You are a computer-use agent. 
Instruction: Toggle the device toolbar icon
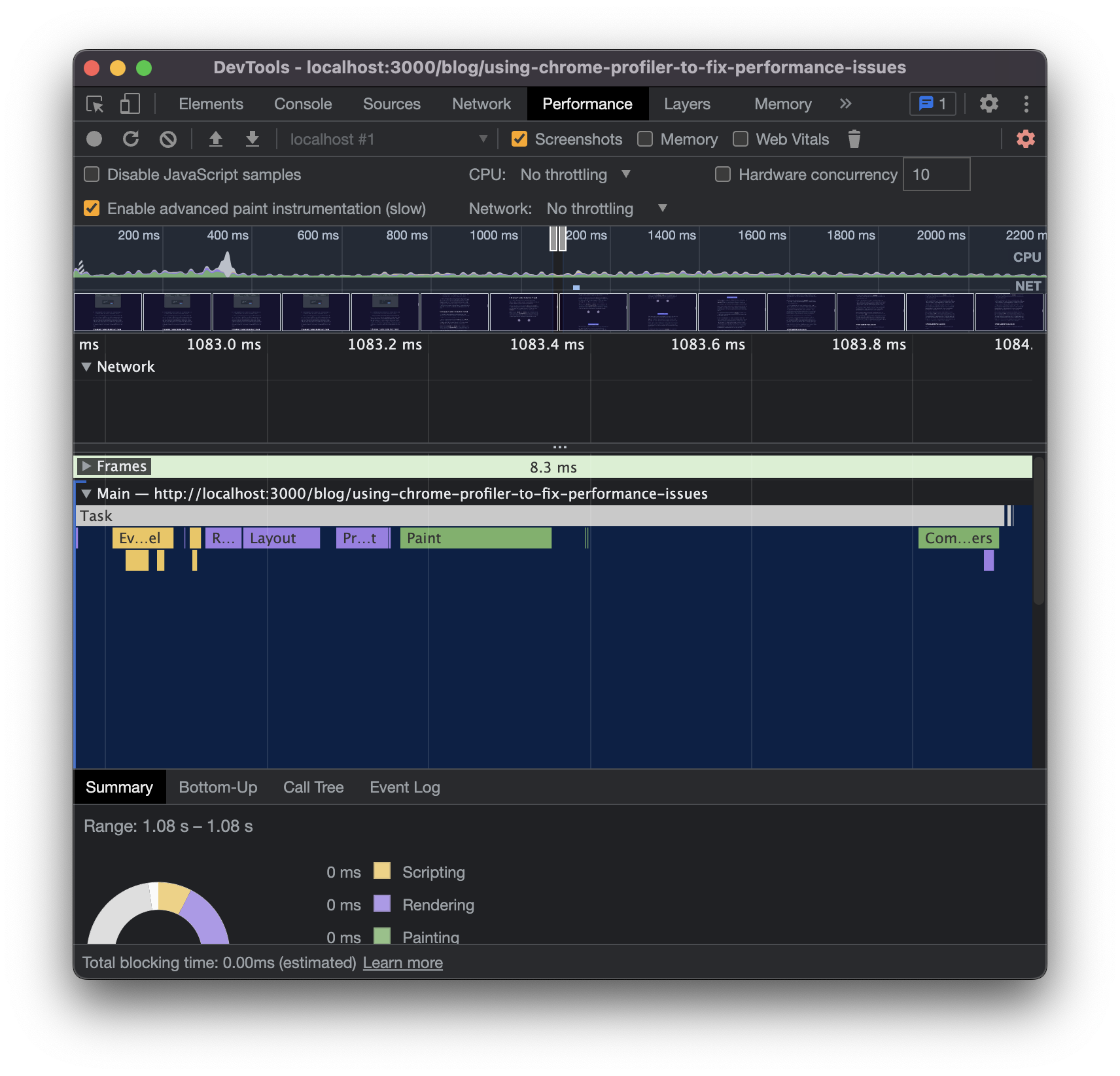(130, 104)
